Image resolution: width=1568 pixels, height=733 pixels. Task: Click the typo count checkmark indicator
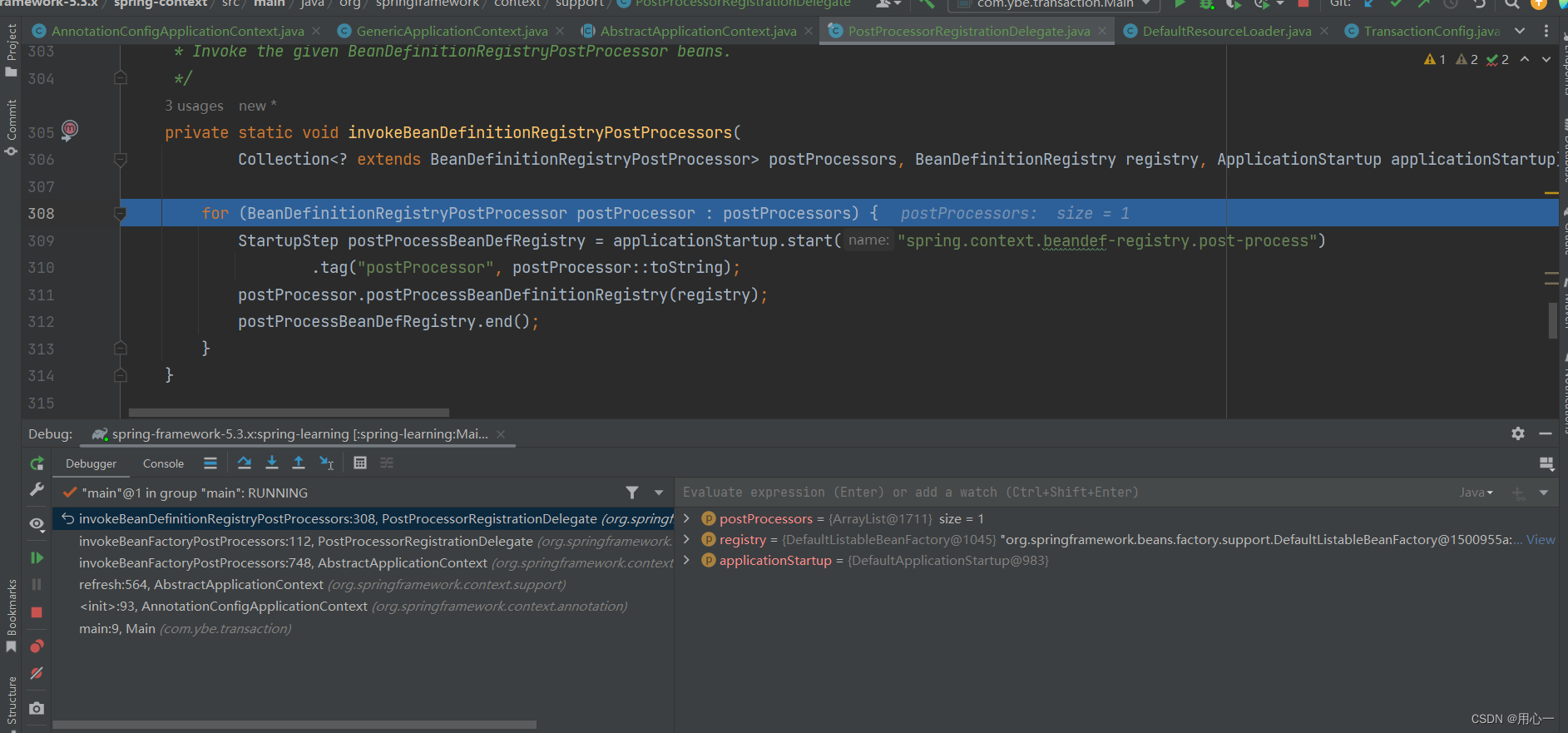pyautogui.click(x=1498, y=59)
